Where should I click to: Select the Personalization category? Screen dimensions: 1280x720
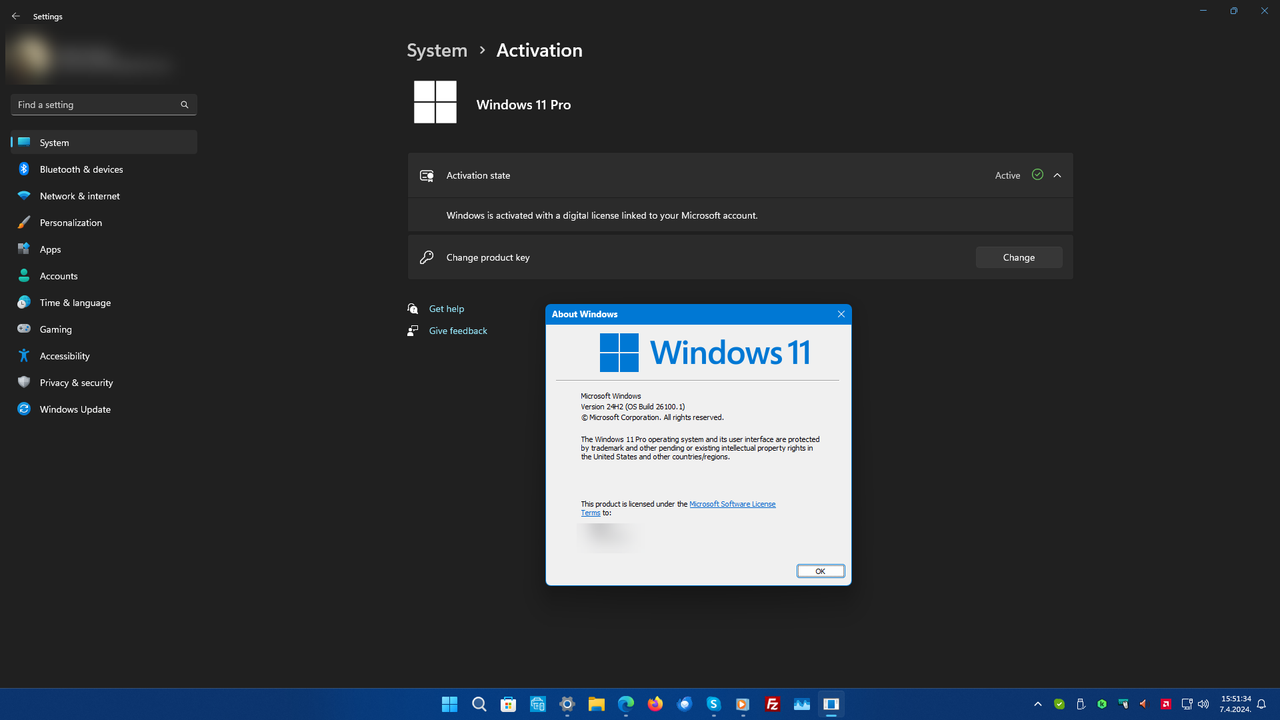tap(104, 223)
